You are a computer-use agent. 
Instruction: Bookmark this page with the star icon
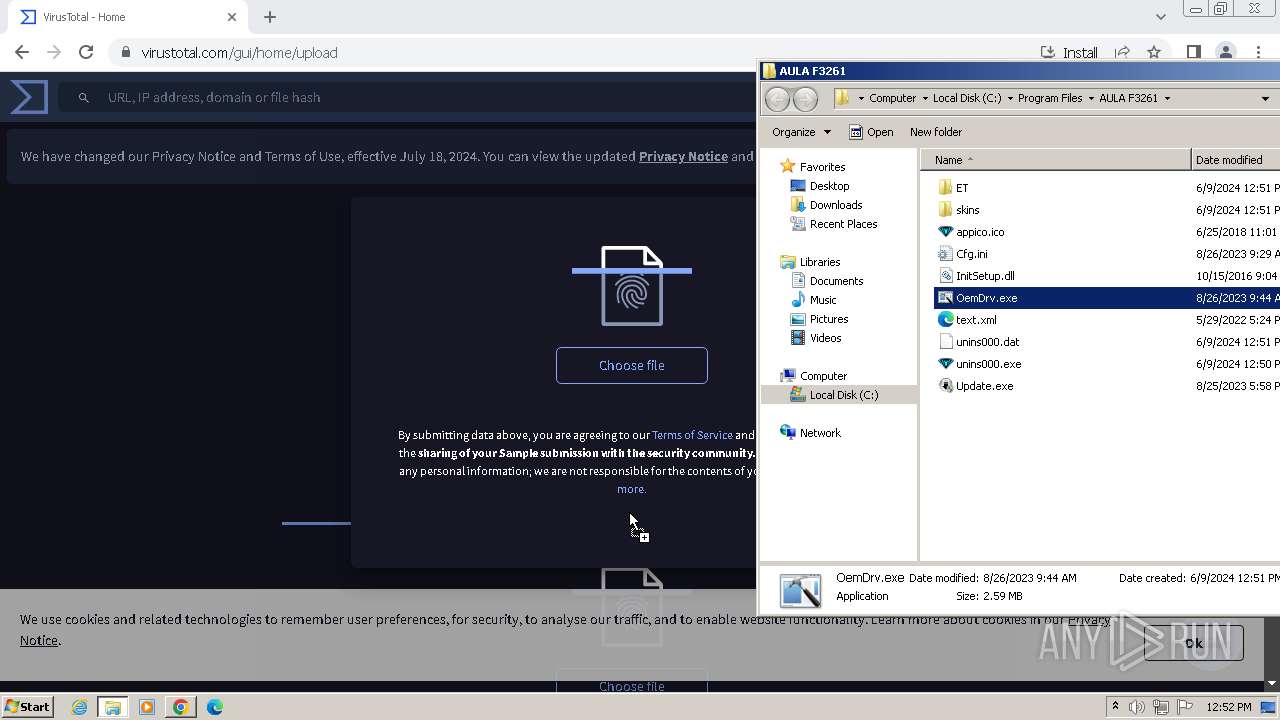point(1154,52)
